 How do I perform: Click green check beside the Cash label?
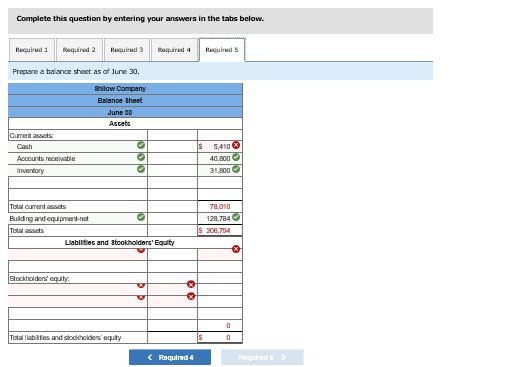tap(141, 145)
